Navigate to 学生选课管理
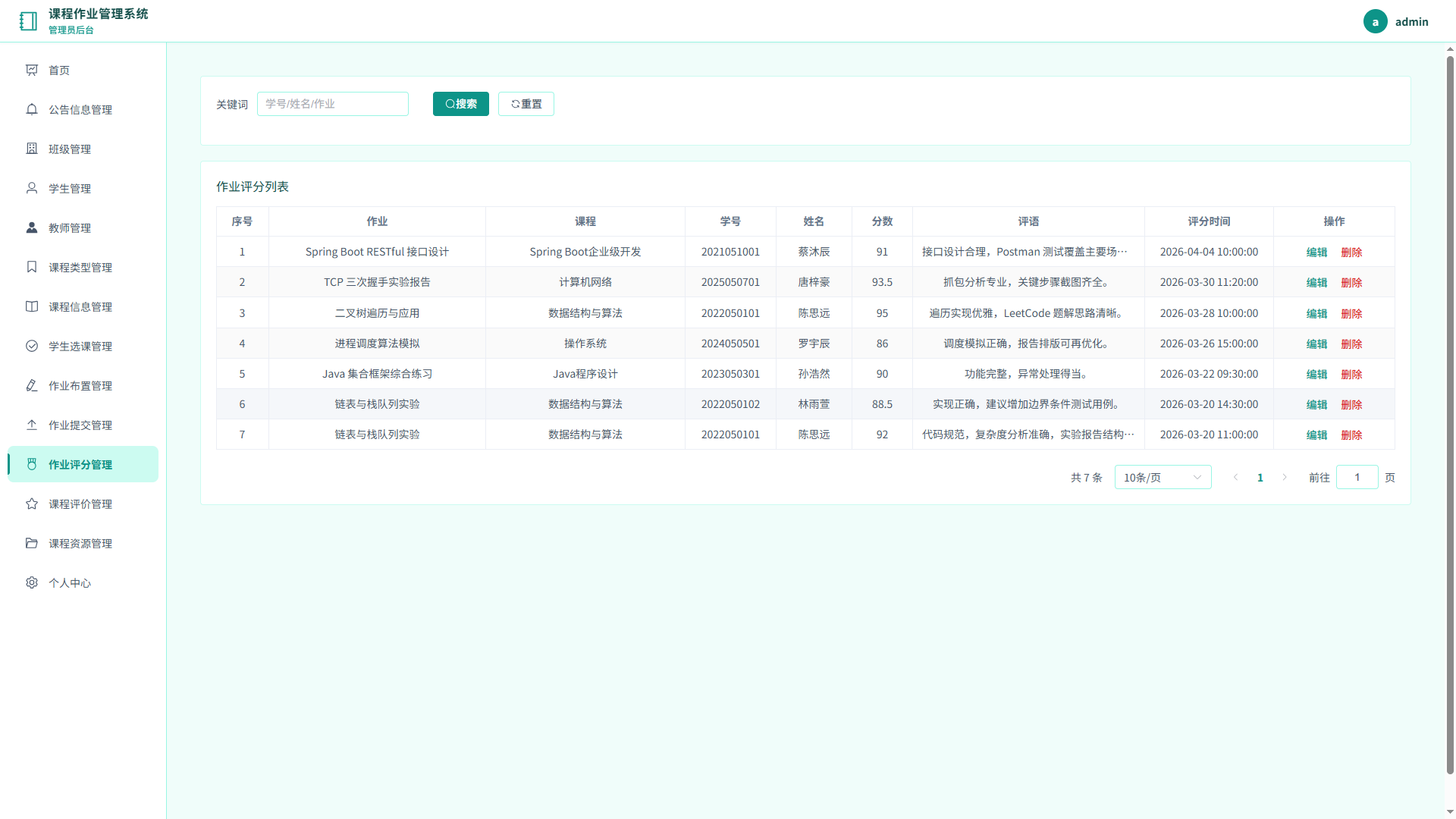Screen dimensions: 1456x819 point(83,346)
